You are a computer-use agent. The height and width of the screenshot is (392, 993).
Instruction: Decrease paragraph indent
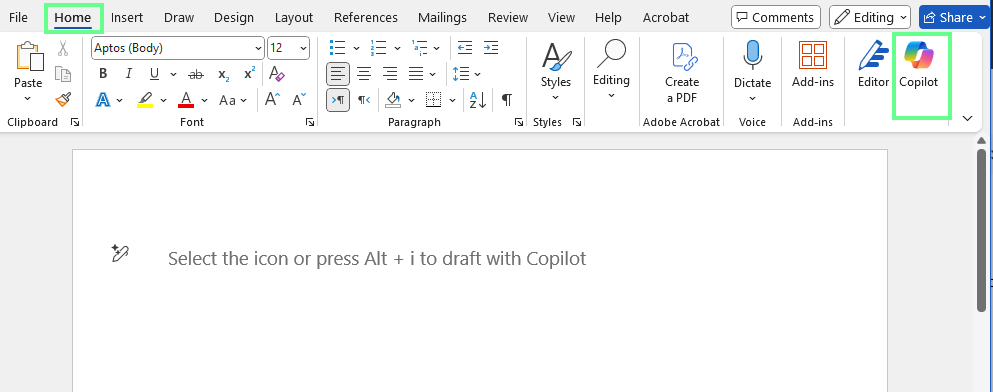[465, 47]
